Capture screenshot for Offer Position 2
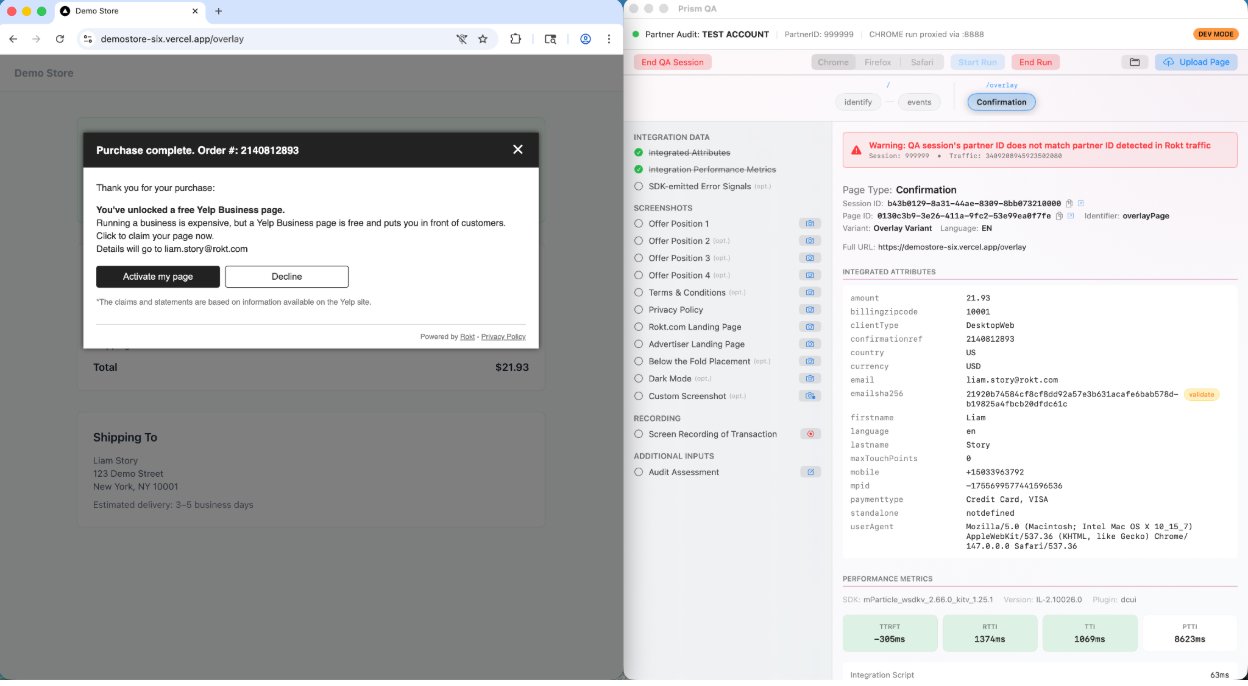The height and width of the screenshot is (686, 1248). pyautogui.click(x=809, y=241)
